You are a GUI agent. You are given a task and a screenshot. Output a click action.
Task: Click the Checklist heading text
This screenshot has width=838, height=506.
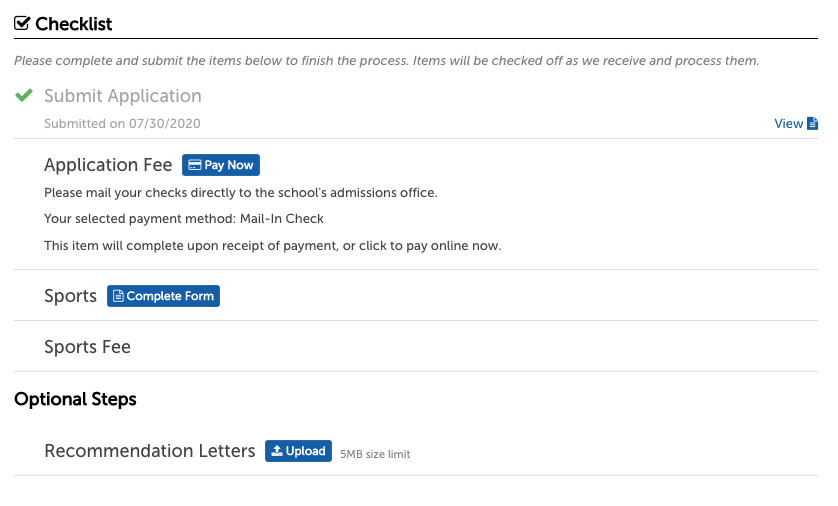(x=74, y=24)
